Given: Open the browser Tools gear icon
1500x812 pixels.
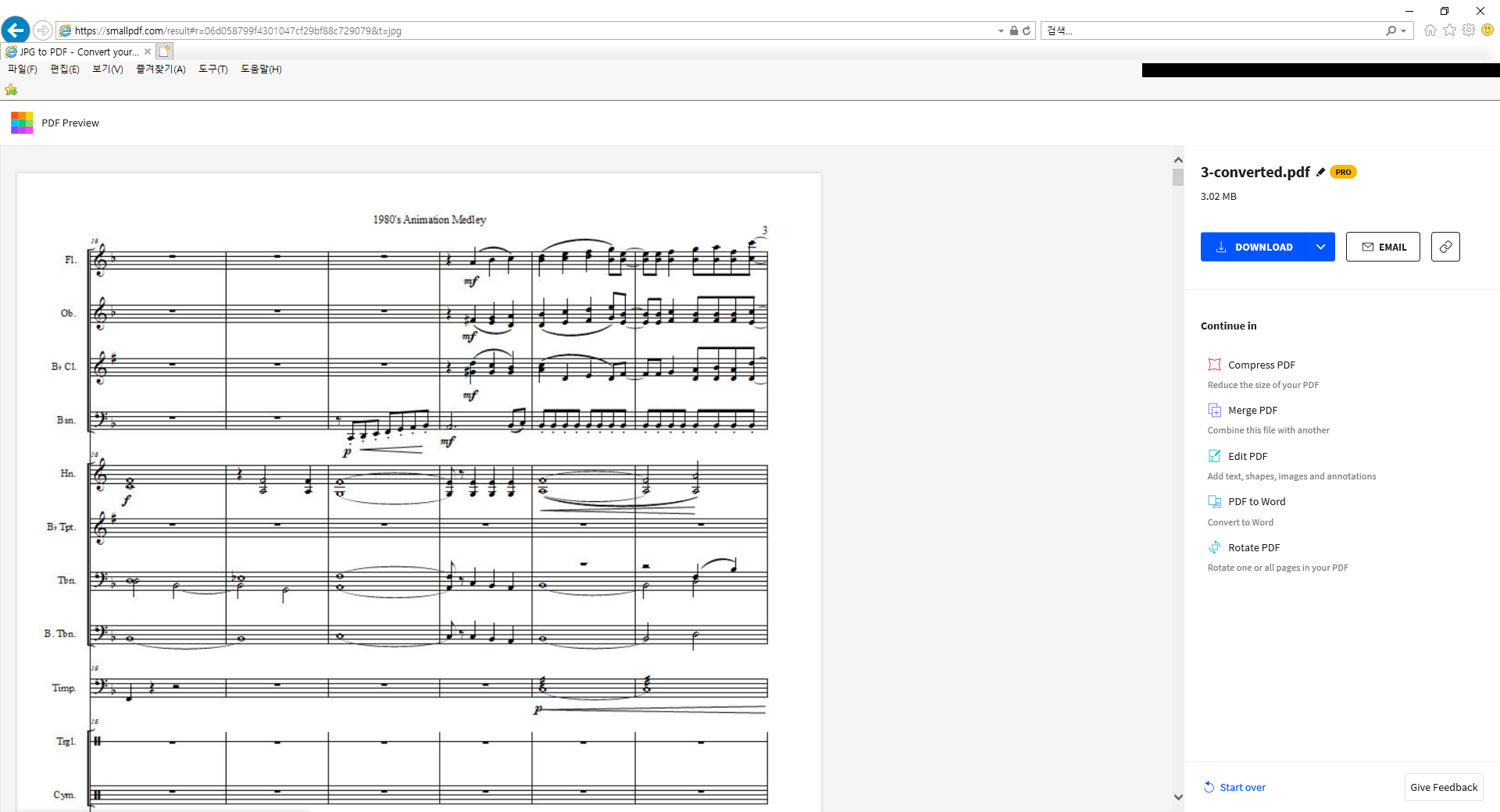Looking at the screenshot, I should click(x=1469, y=30).
